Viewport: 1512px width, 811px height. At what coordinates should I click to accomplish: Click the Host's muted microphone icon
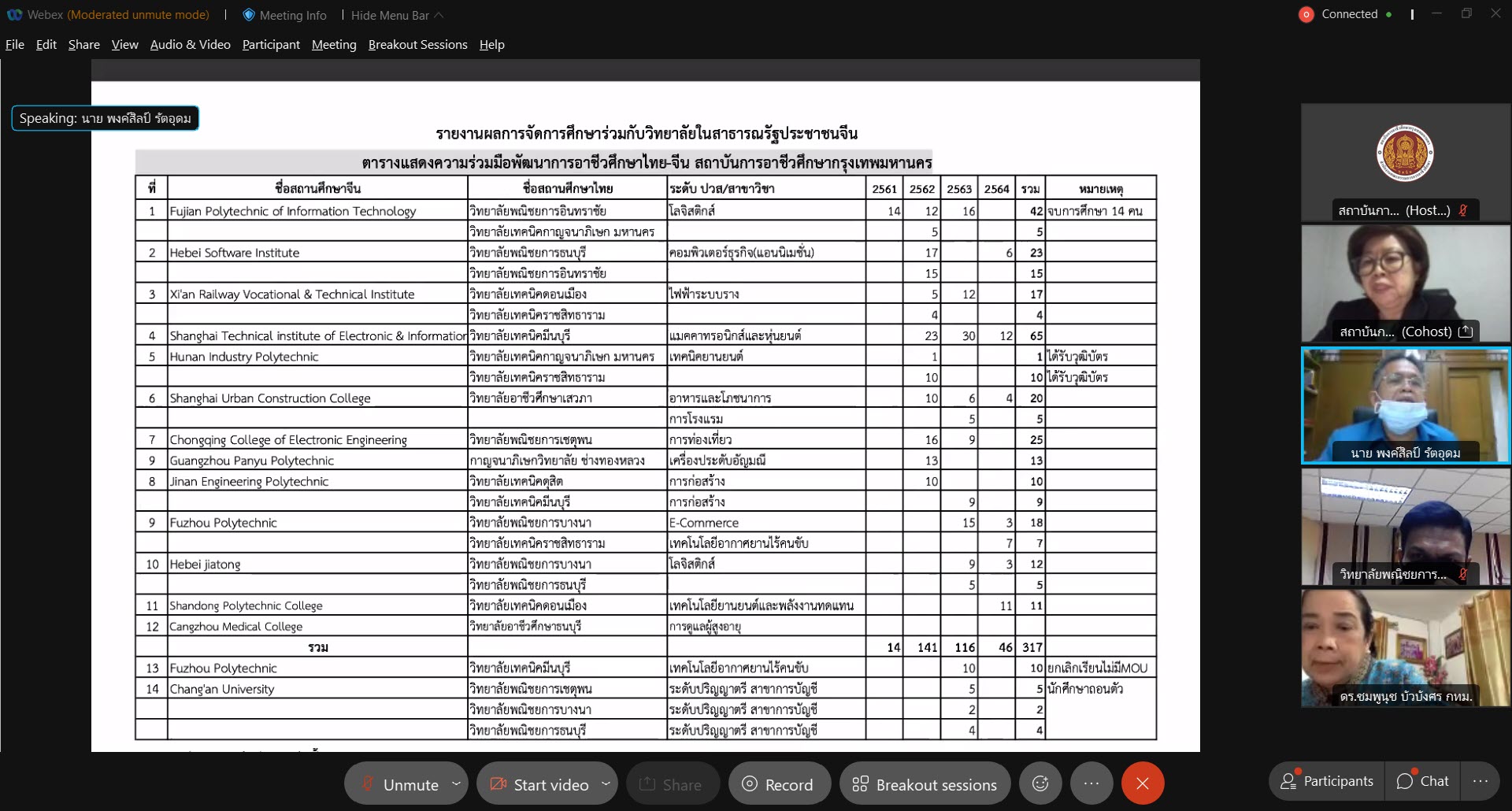tap(1463, 210)
